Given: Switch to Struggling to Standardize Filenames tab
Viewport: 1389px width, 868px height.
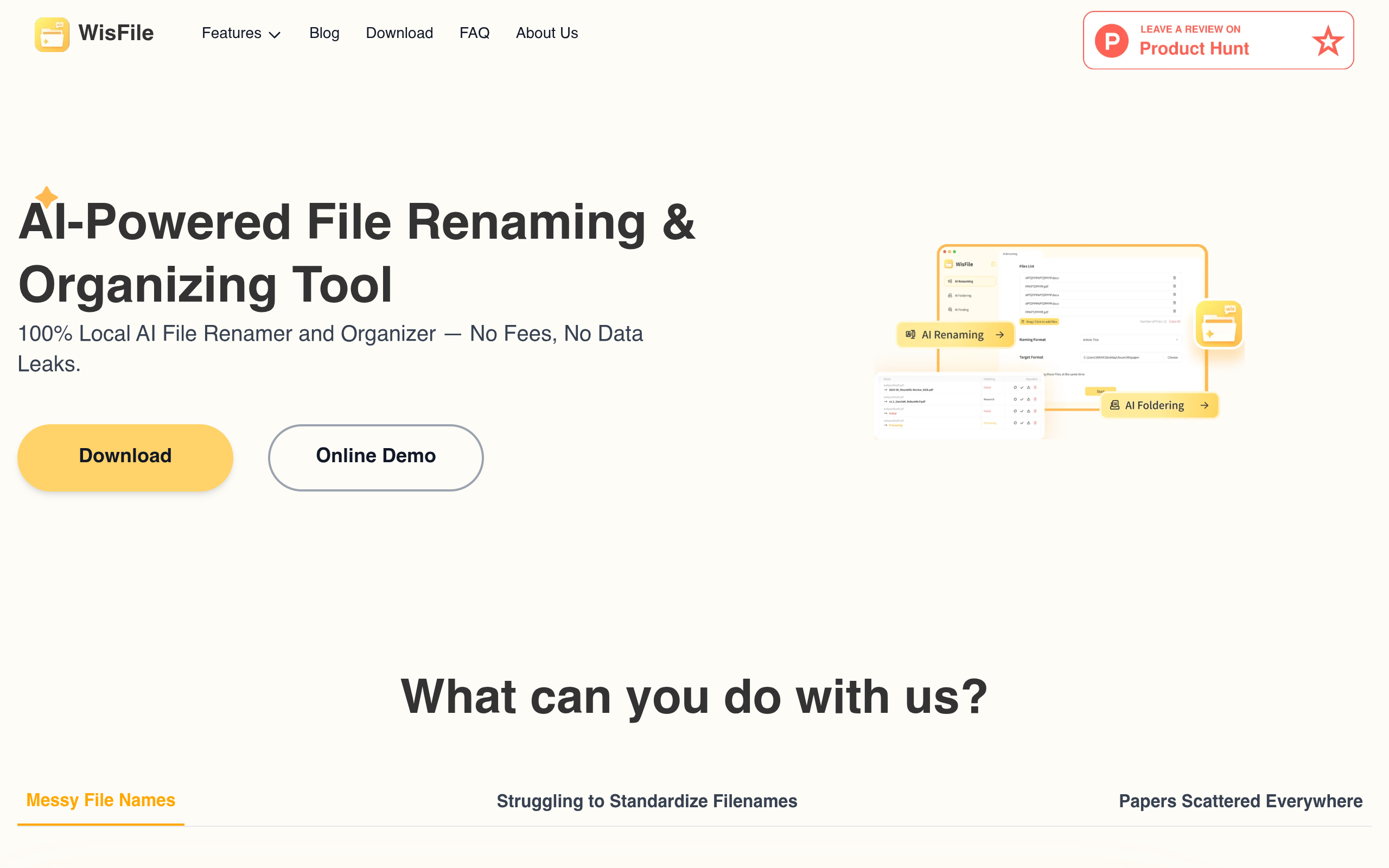Looking at the screenshot, I should pos(647,801).
